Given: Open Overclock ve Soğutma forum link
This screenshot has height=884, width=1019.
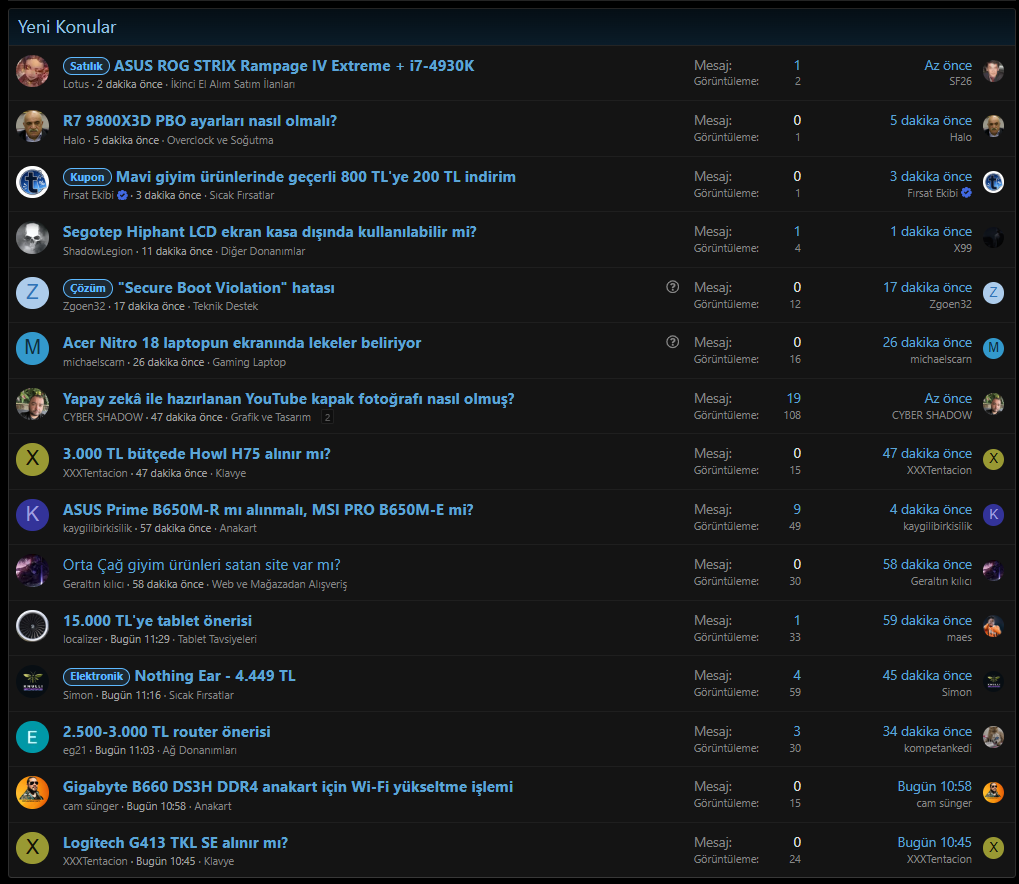Looking at the screenshot, I should pos(220,140).
